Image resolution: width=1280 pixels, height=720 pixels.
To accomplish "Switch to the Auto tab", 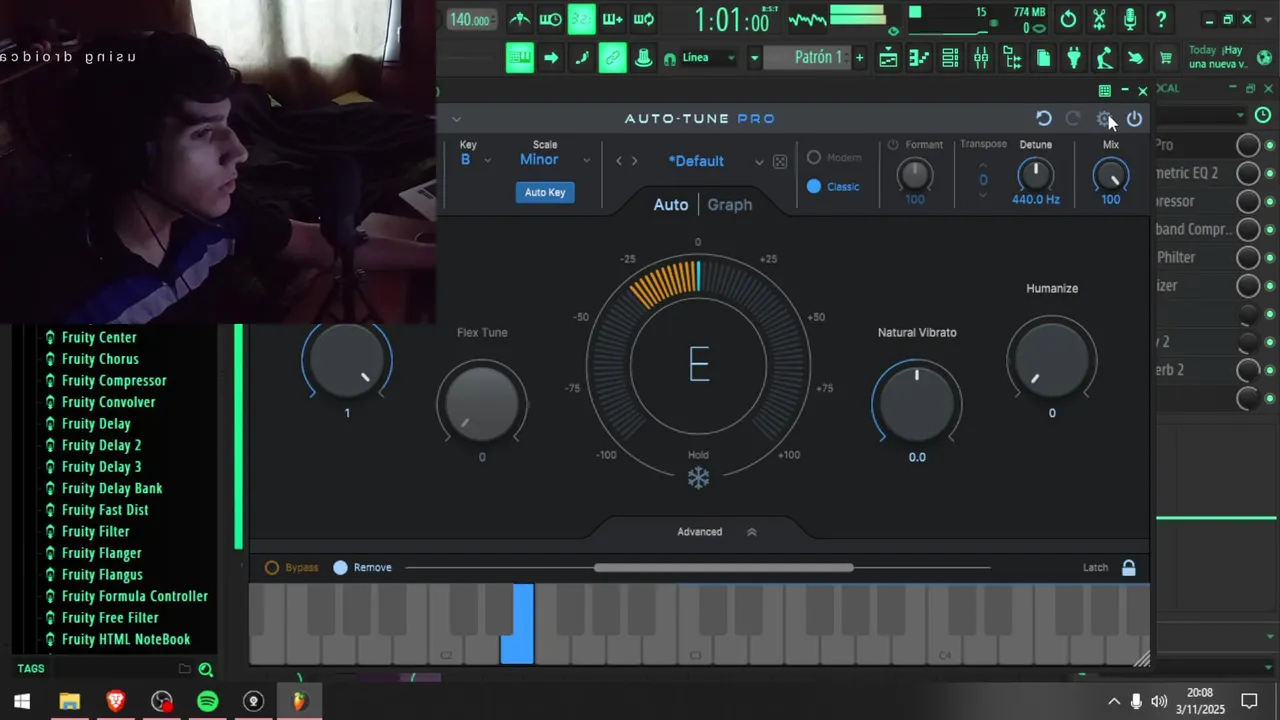I will [671, 205].
